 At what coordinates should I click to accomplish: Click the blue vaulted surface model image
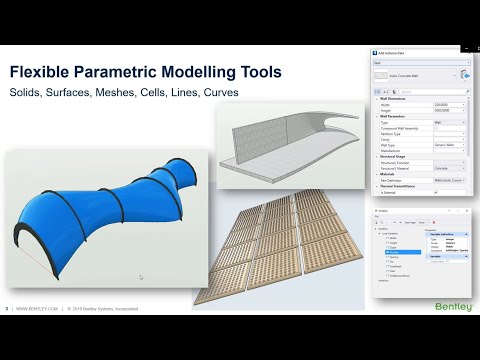pos(107,219)
